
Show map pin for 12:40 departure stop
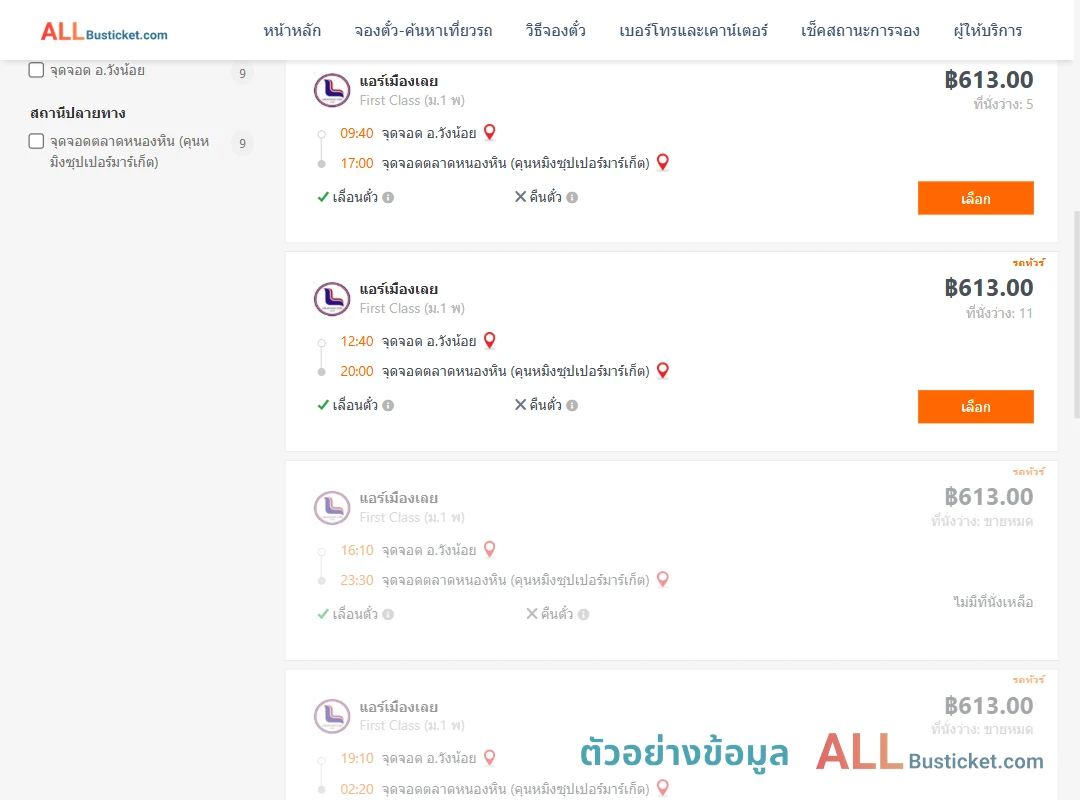coord(490,340)
